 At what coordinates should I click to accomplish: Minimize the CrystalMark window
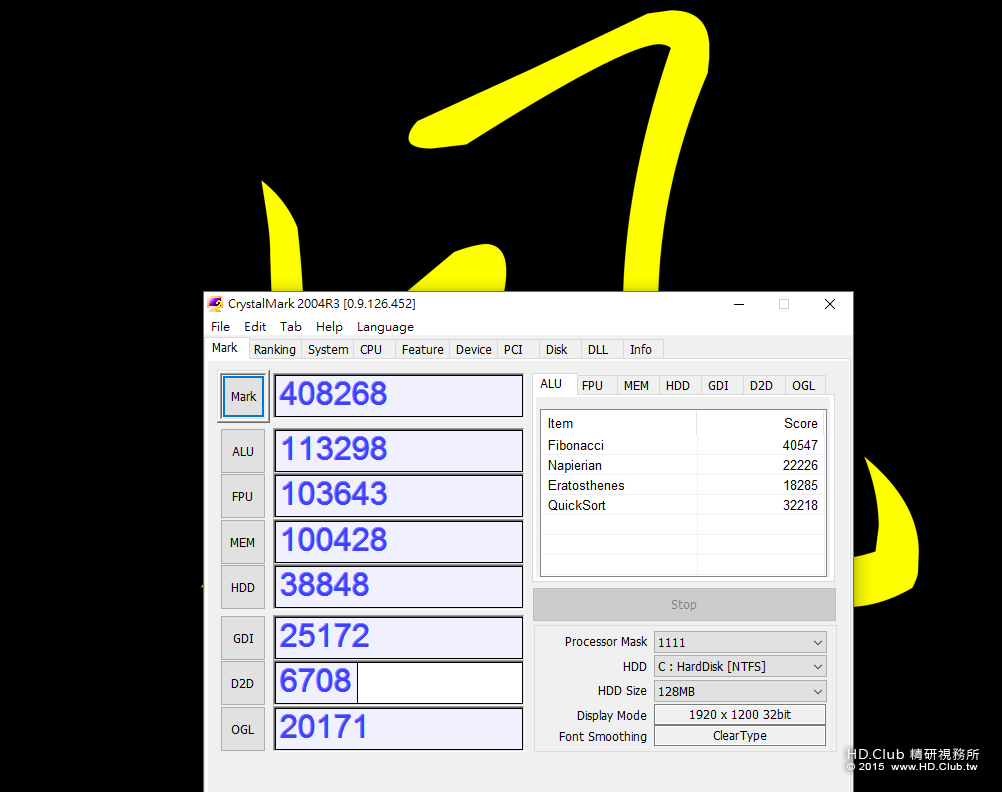click(x=739, y=304)
